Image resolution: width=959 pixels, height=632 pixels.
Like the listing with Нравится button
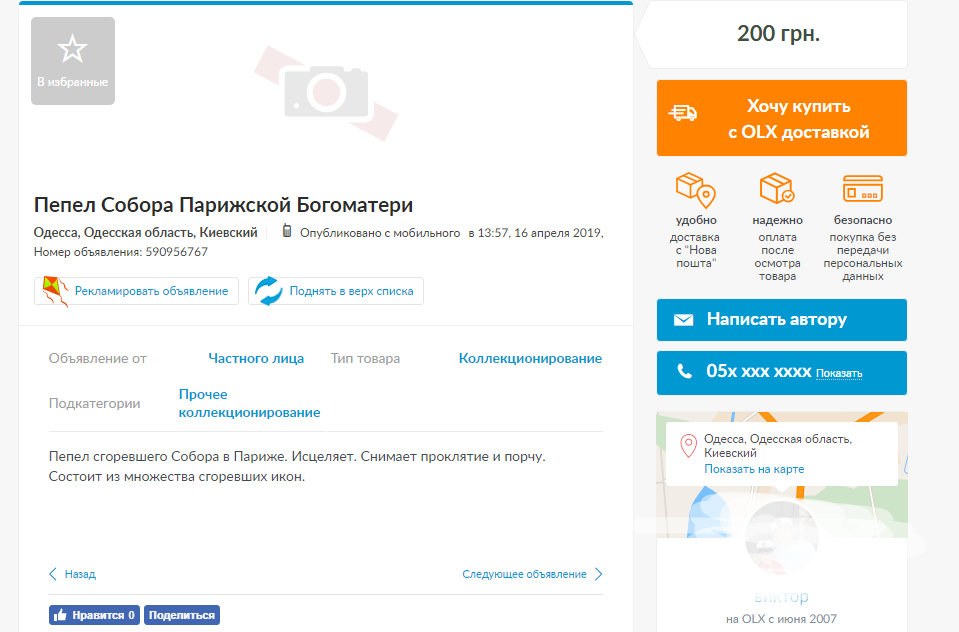click(94, 615)
